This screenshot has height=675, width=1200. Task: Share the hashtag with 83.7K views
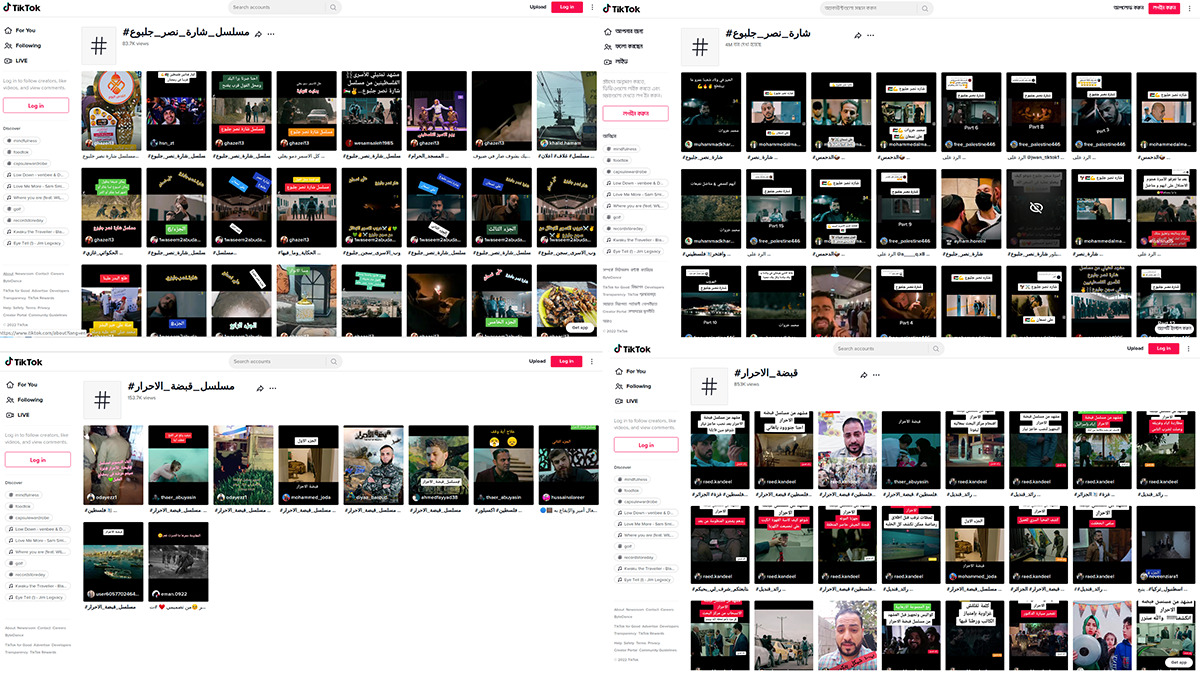[259, 34]
